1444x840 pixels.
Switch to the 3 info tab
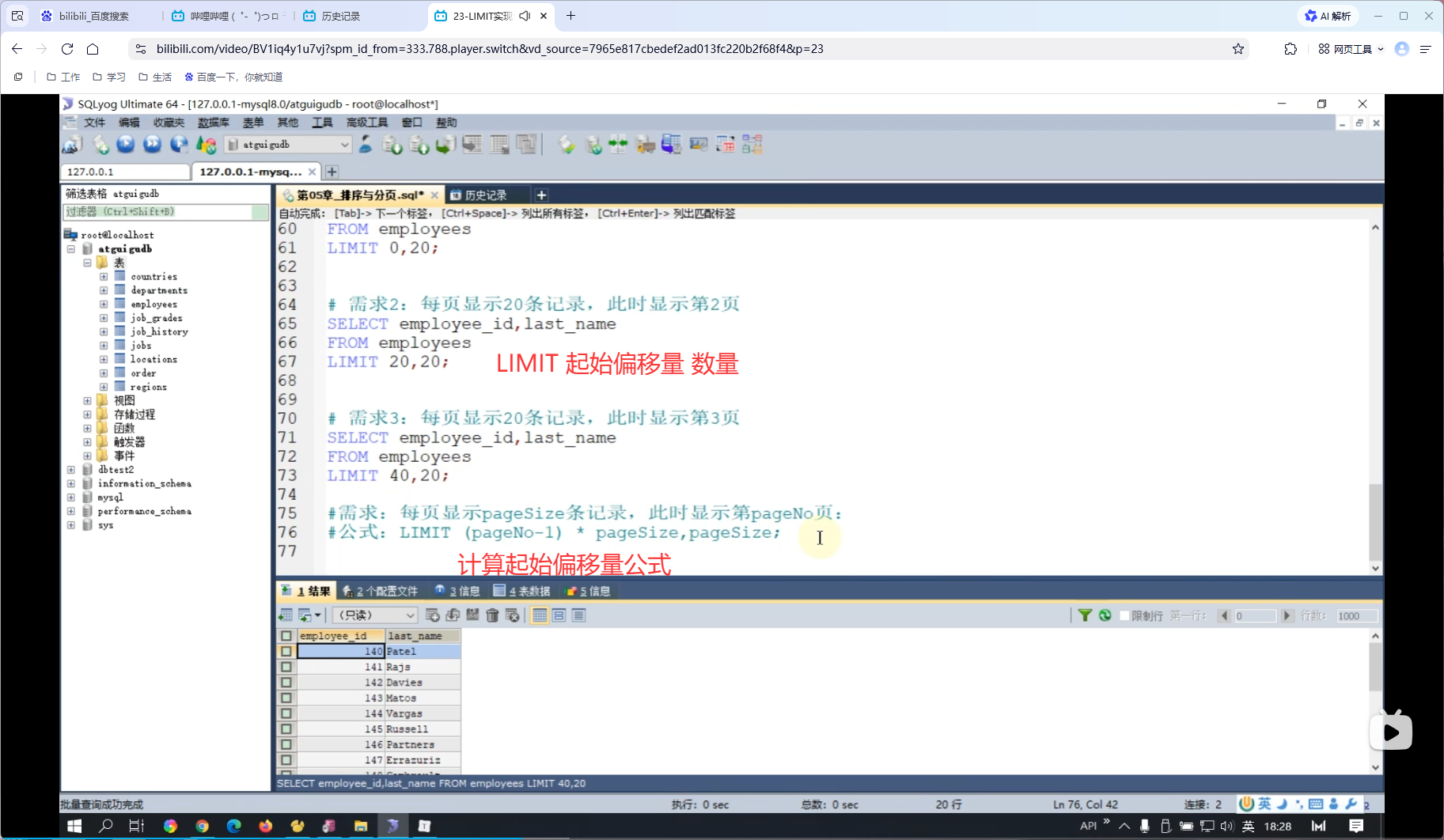(458, 591)
